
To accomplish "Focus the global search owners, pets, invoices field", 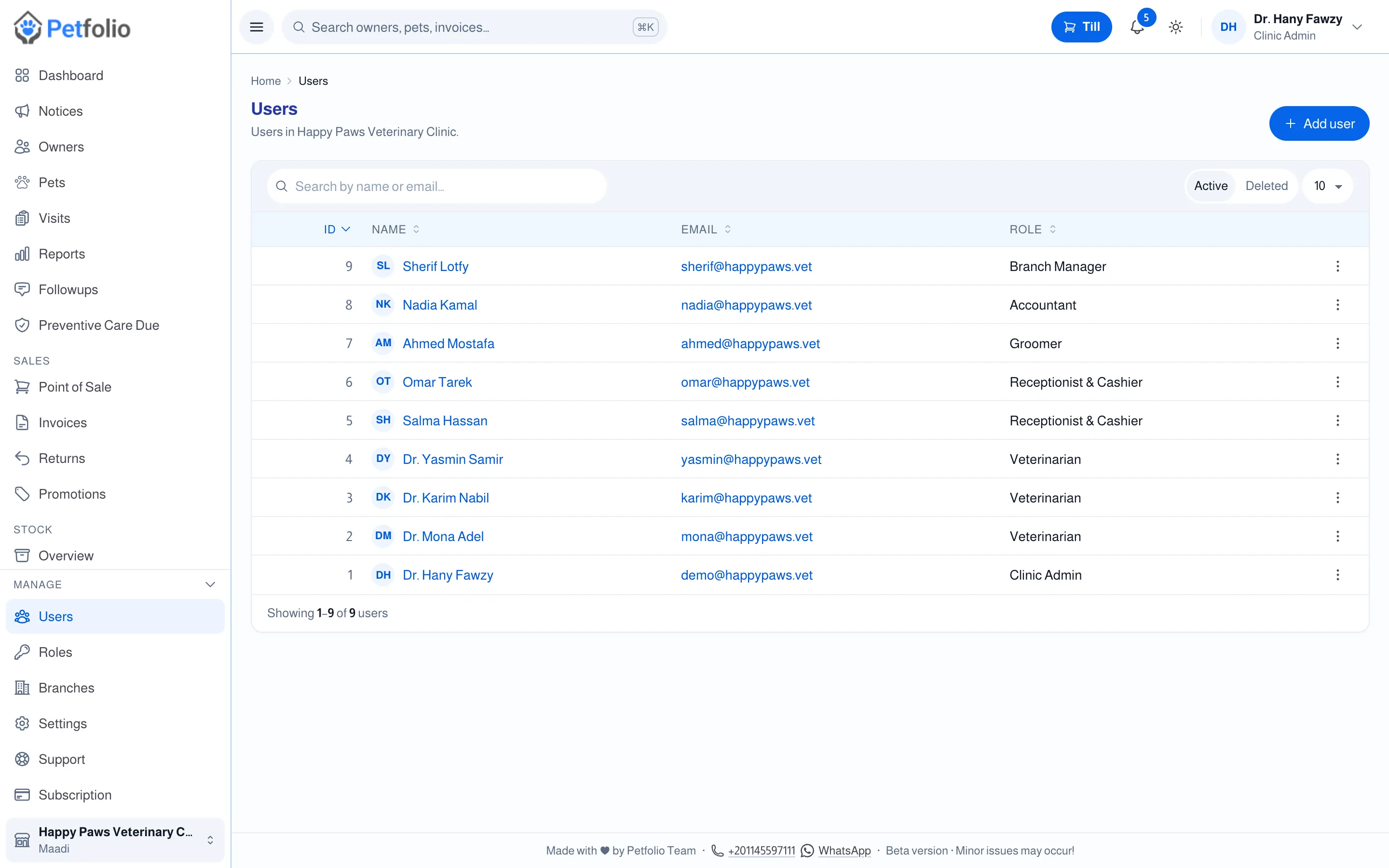I will click(474, 27).
